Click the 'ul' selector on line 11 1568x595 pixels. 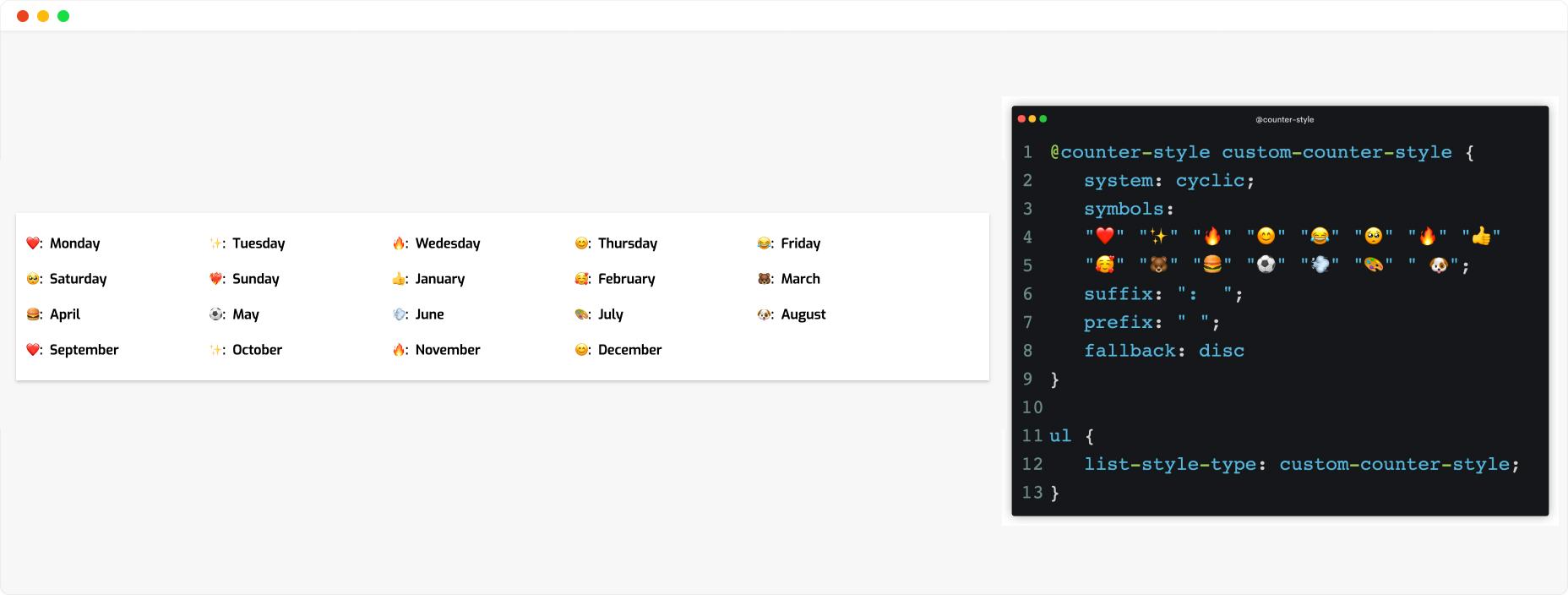pos(1060,436)
